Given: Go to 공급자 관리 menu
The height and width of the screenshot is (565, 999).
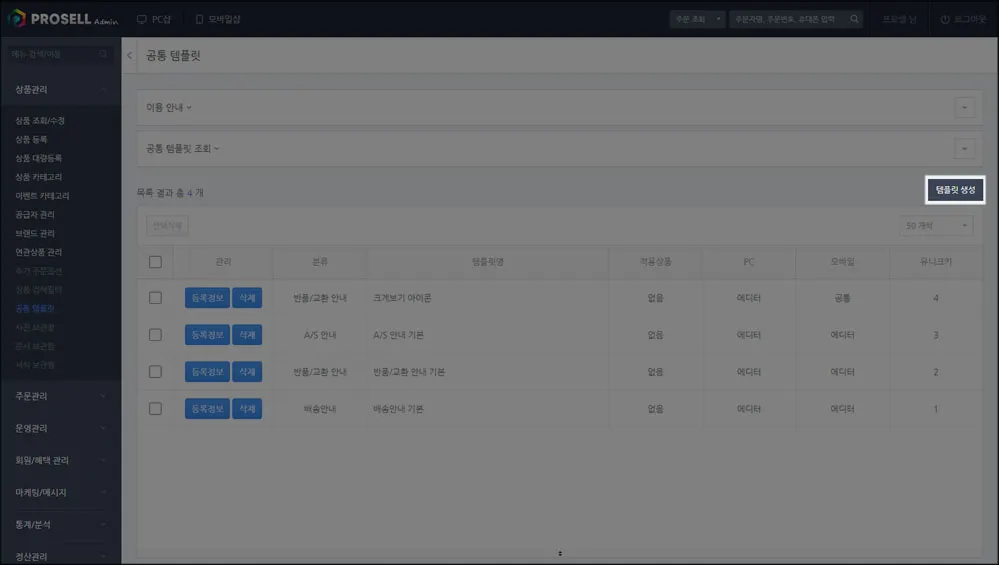Looking at the screenshot, I should point(35,215).
